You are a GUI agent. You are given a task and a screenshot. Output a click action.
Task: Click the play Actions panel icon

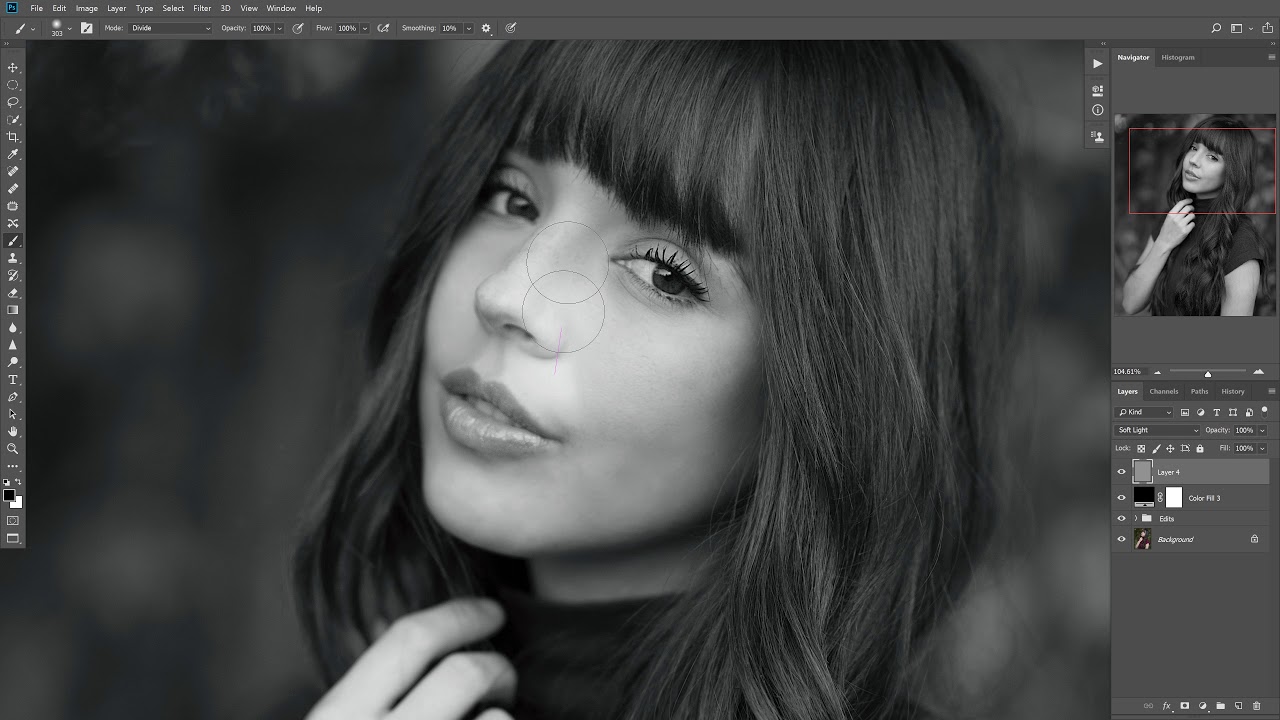(1097, 63)
